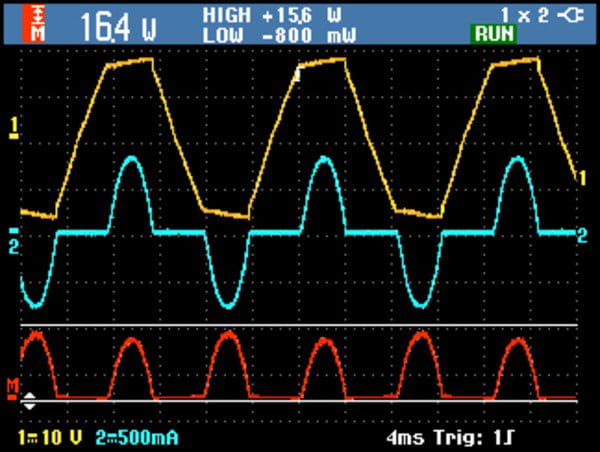
Task: Click the 1 x 2 probe setting
Action: (525, 16)
